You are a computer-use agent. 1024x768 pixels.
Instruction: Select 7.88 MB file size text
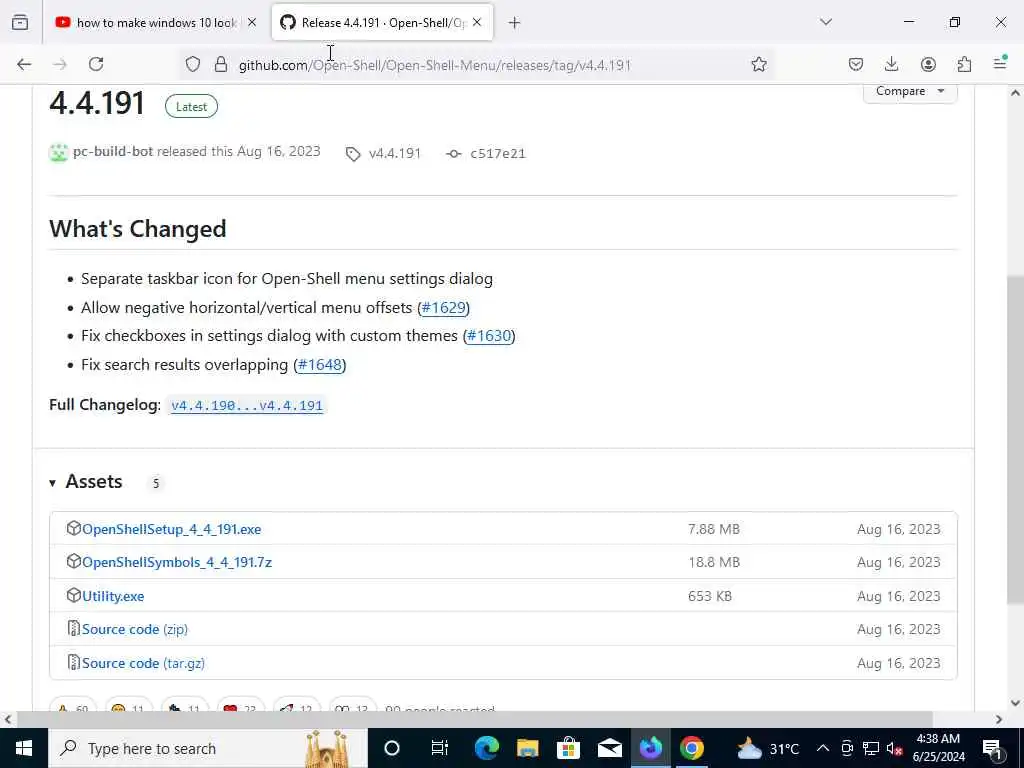point(714,530)
